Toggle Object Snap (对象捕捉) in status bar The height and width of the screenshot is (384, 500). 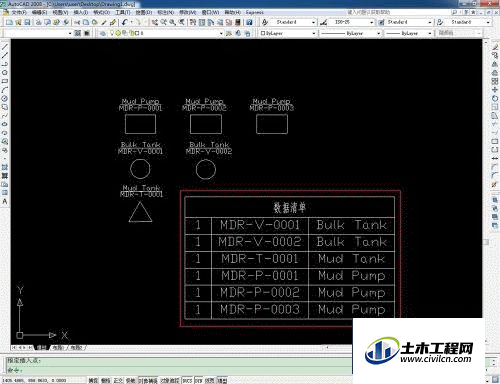click(x=148, y=380)
